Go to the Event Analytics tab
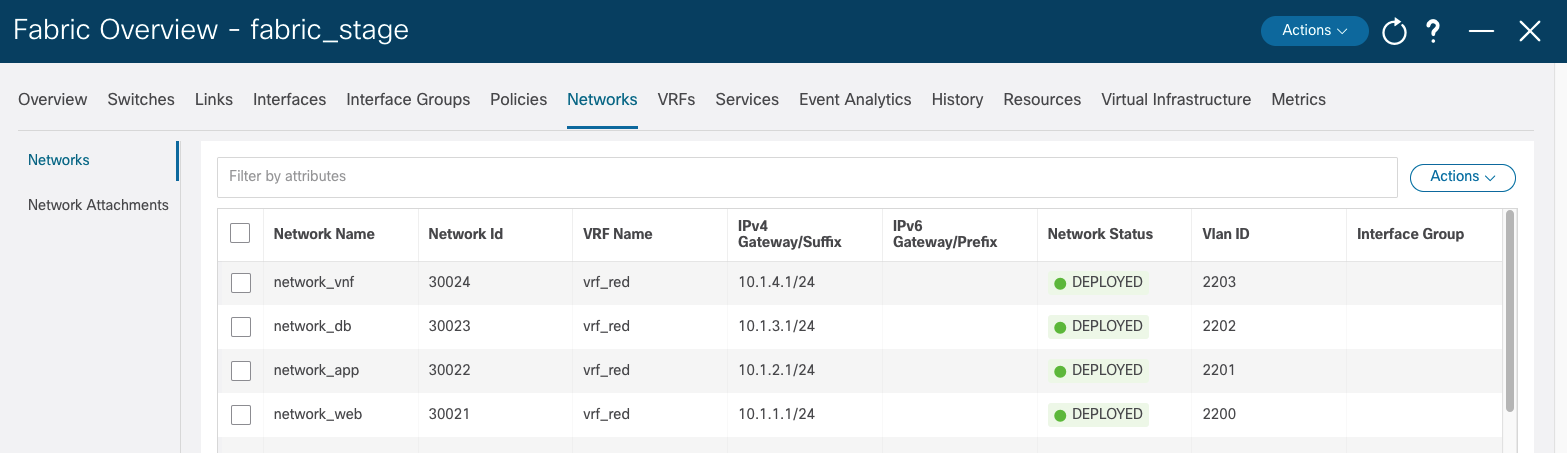Viewport: 1567px width, 453px height. pos(855,99)
